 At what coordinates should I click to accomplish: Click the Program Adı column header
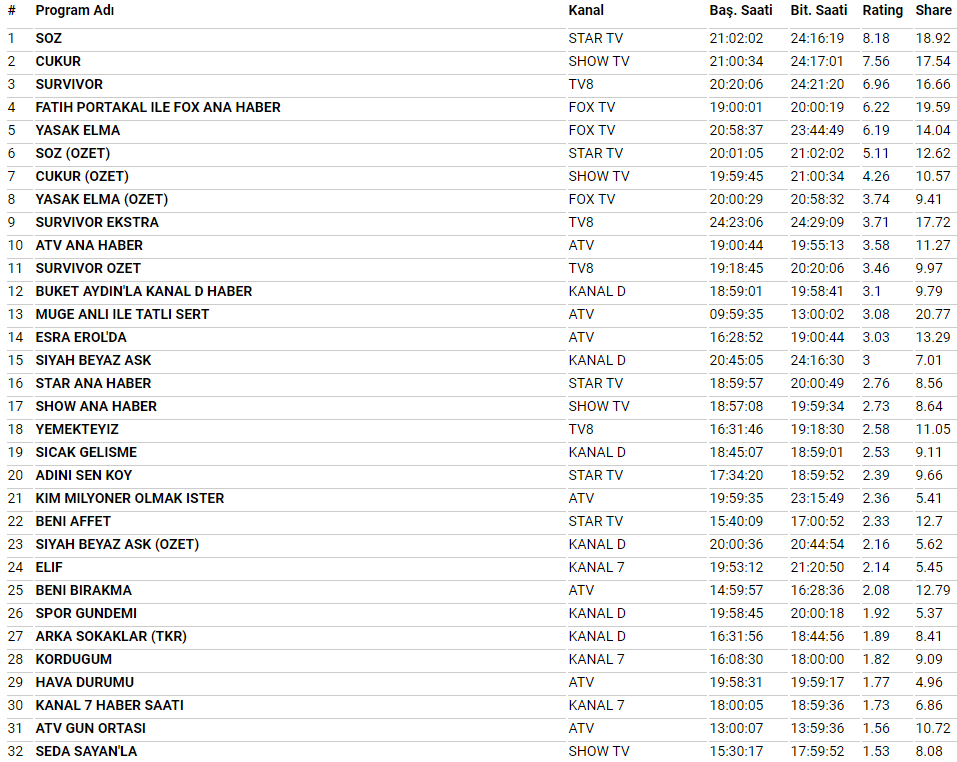[75, 11]
